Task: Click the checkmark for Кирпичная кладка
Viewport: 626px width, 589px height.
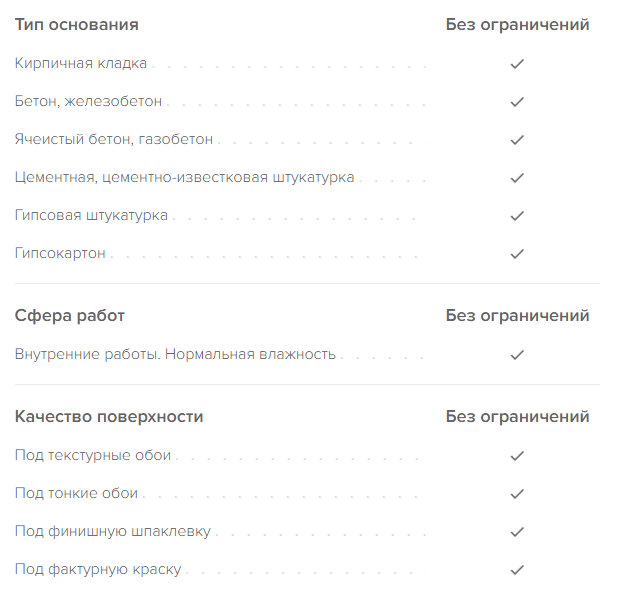Action: click(x=517, y=64)
